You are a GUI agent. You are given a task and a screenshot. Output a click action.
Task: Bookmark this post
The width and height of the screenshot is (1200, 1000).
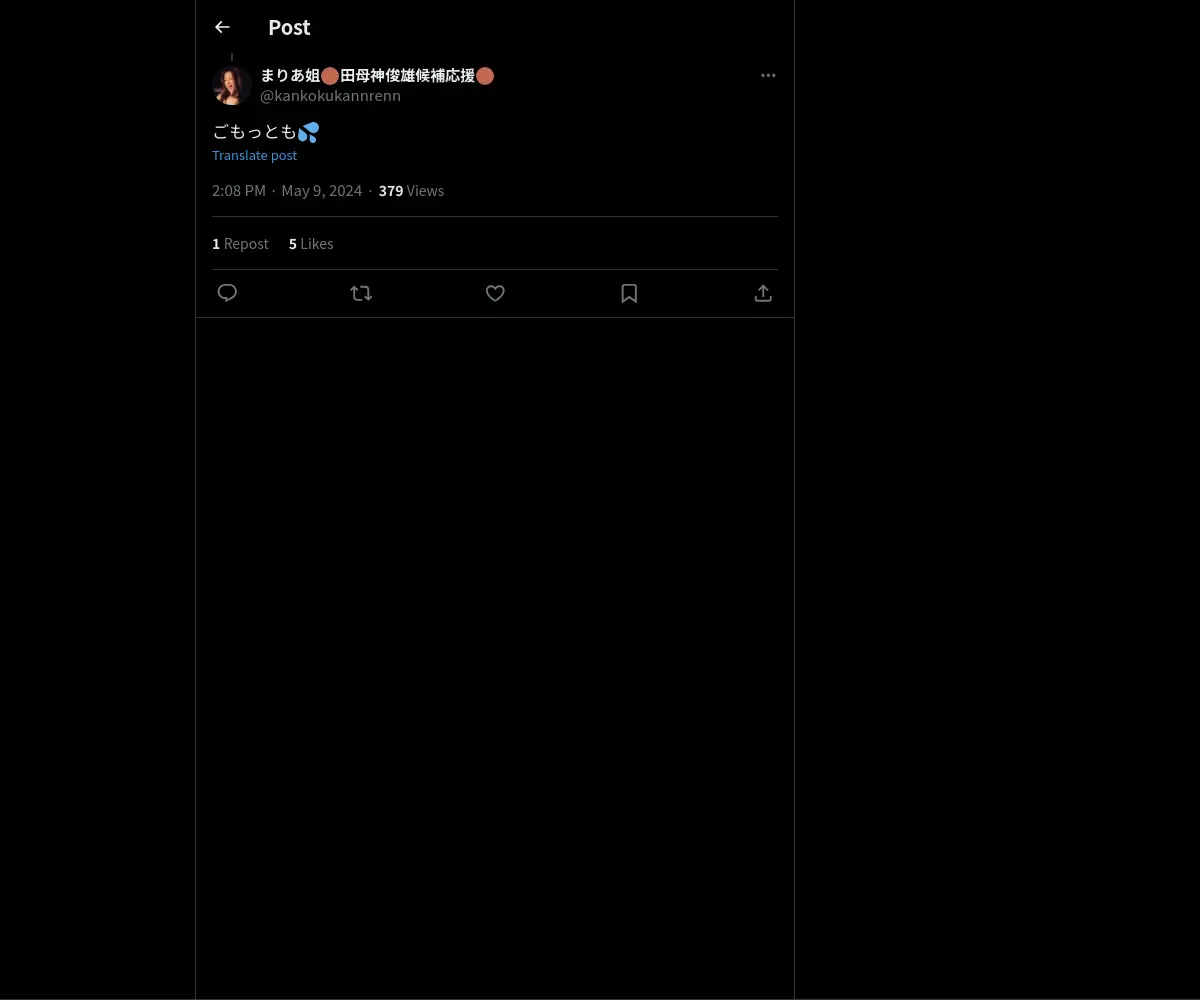(x=629, y=293)
